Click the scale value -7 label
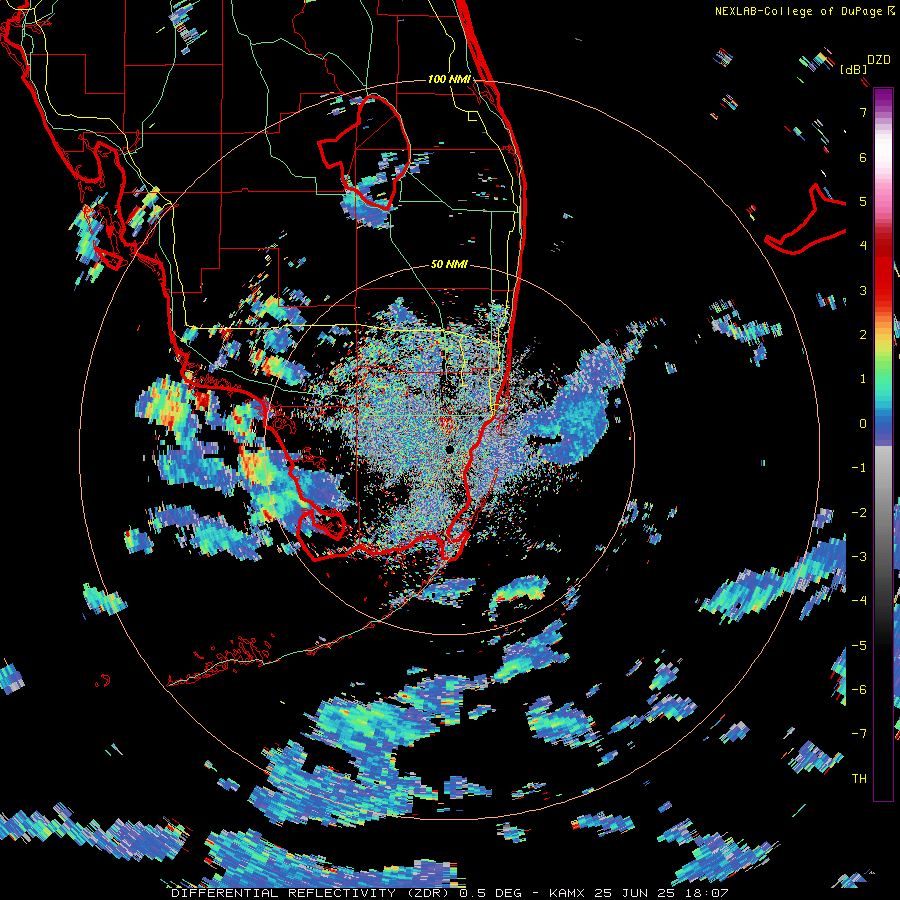Image resolution: width=900 pixels, height=900 pixels. pyautogui.click(x=859, y=734)
